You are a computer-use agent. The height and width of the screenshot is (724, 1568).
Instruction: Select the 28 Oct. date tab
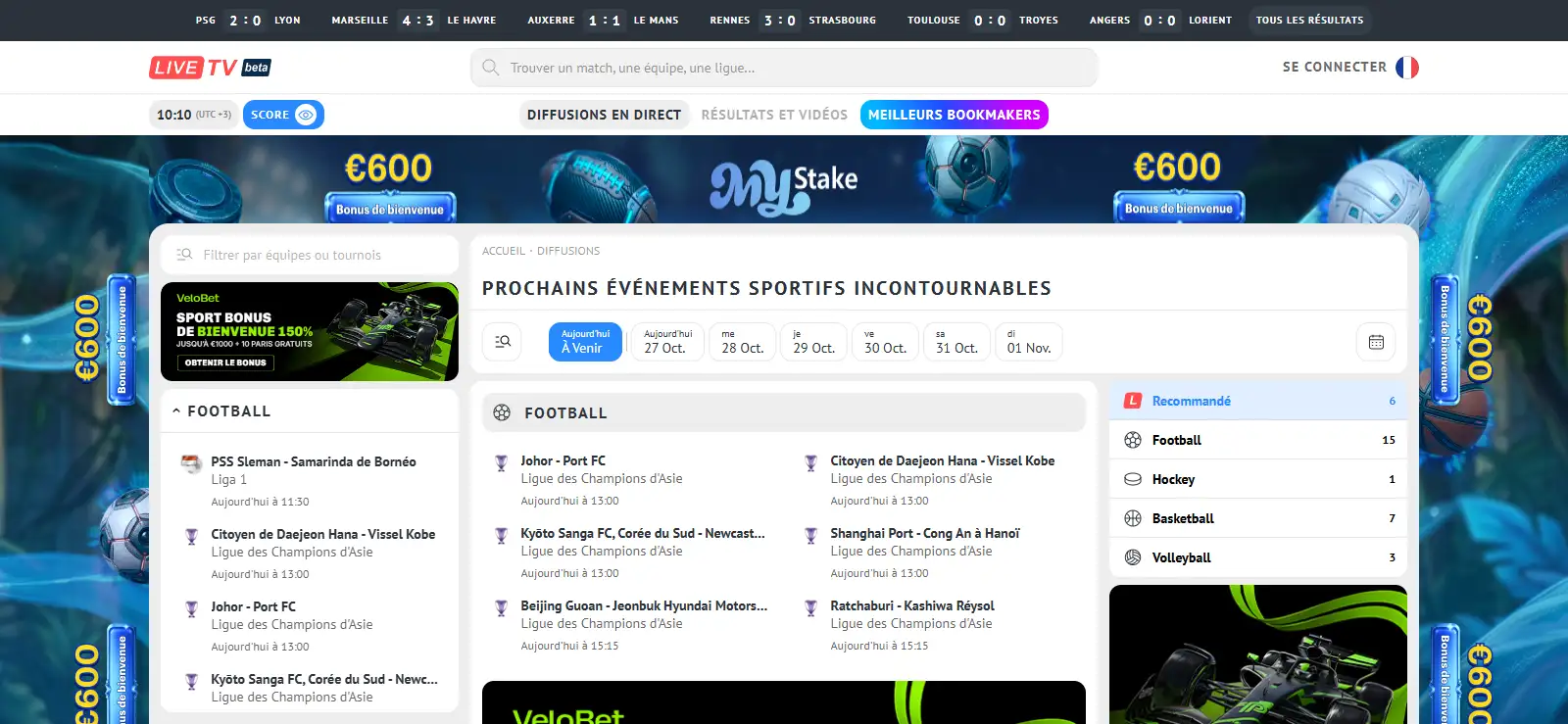(743, 342)
